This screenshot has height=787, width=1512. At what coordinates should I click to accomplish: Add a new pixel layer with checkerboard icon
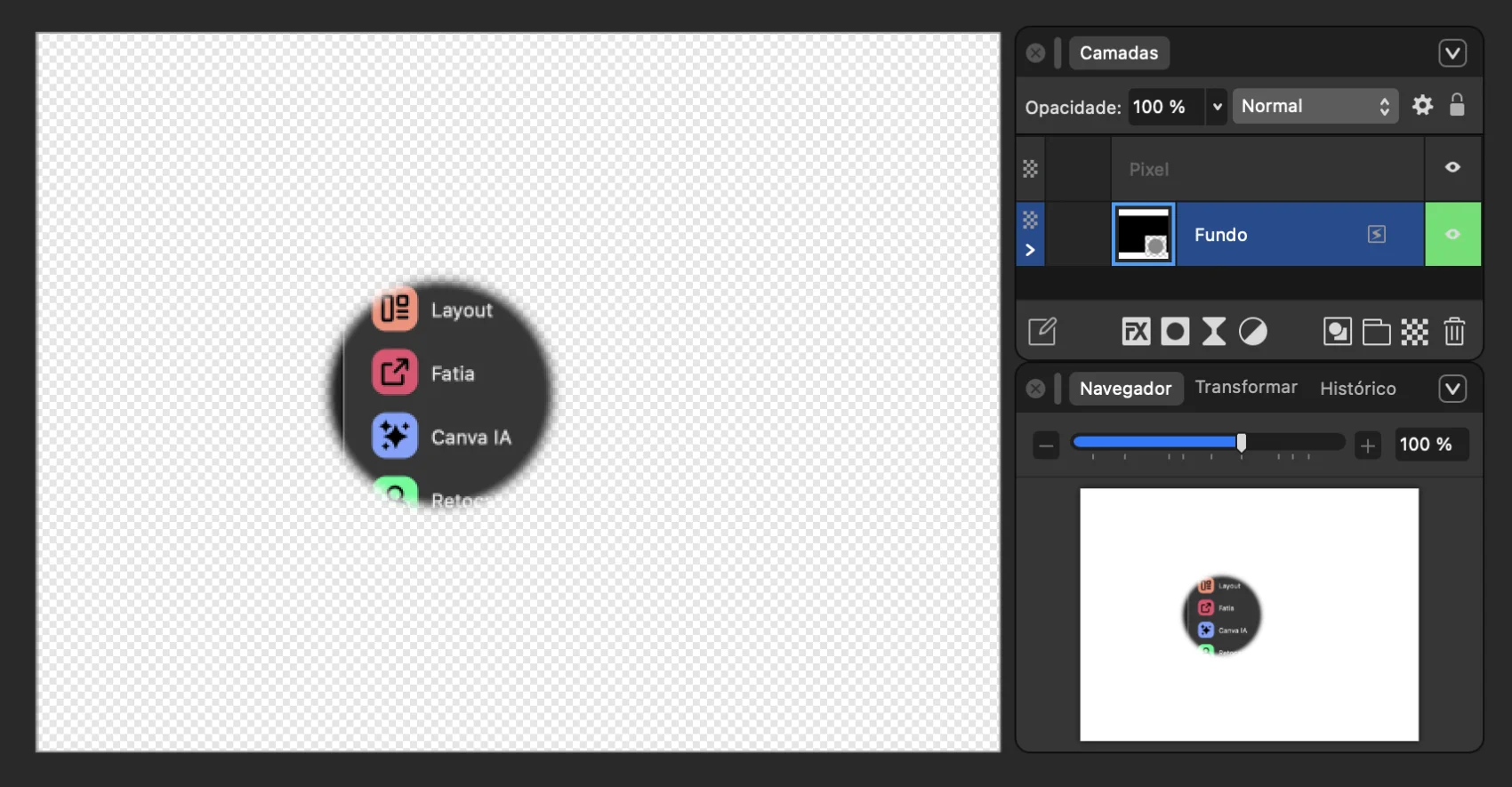[x=1414, y=332]
